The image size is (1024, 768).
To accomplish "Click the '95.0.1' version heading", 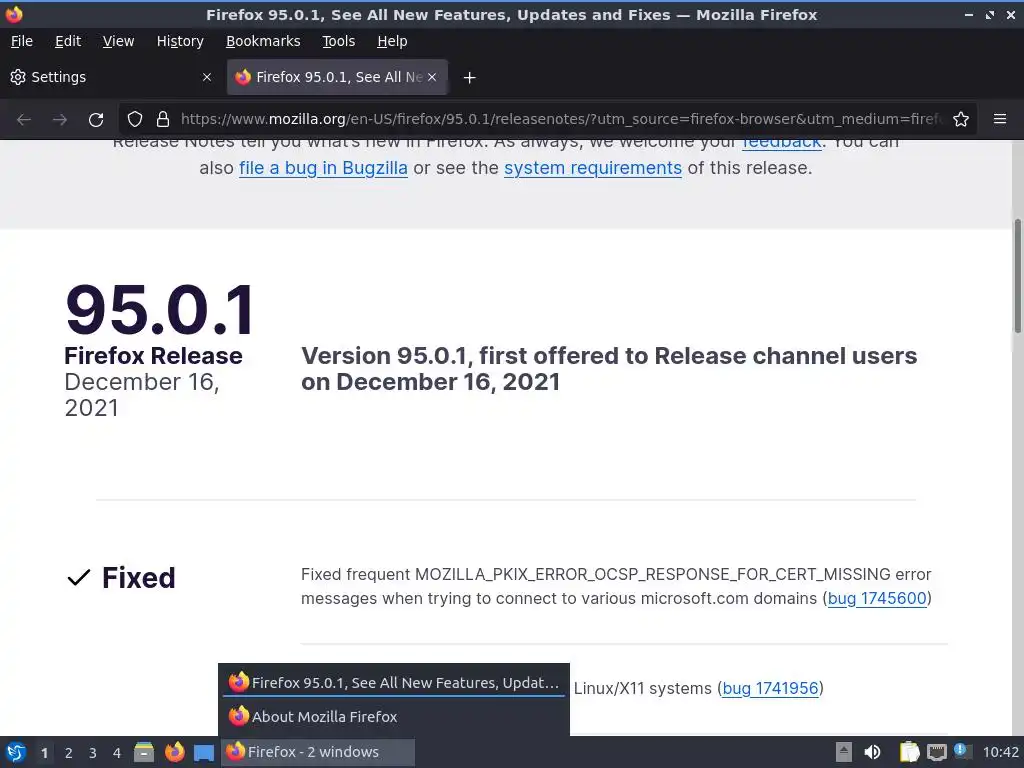I will [x=160, y=310].
